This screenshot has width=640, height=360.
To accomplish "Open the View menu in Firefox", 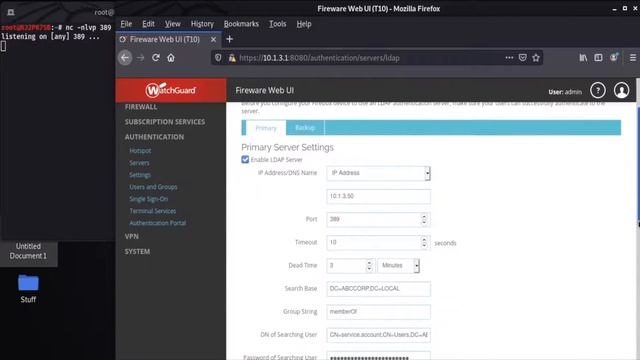I will 173,24.
